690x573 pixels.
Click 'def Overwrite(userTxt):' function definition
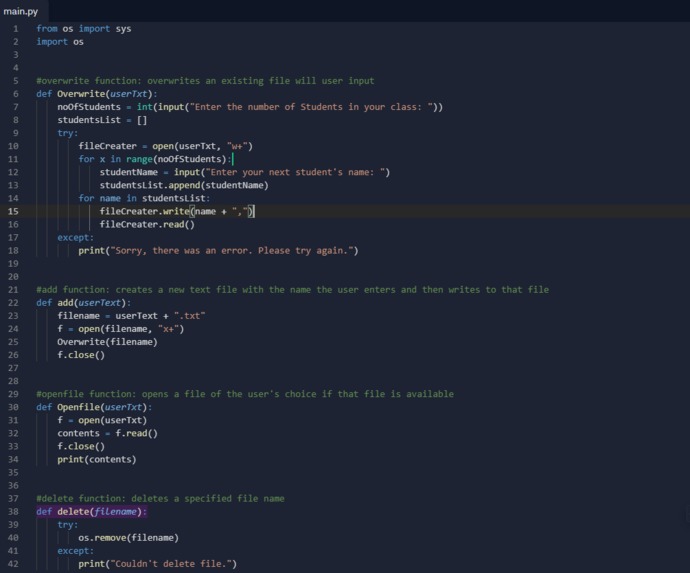[x=96, y=94]
